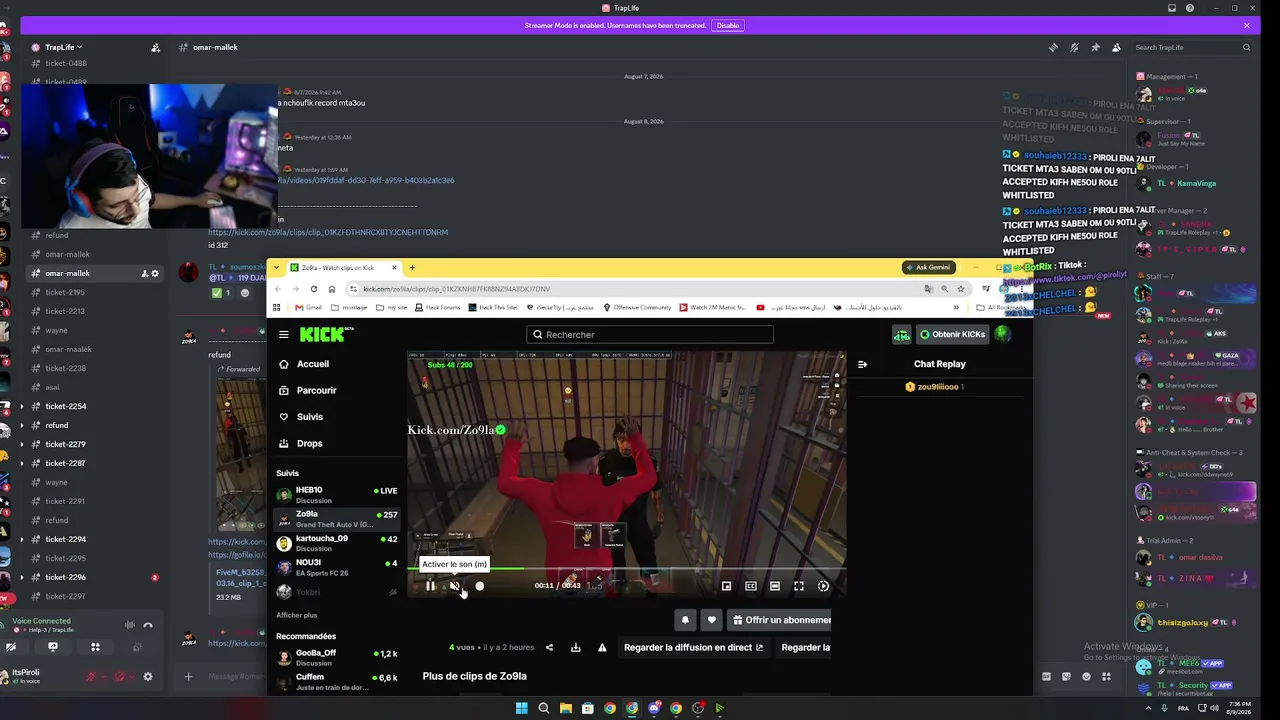Toggle picture-in-picture in the Kick player
1280x720 pixels.
point(727,586)
